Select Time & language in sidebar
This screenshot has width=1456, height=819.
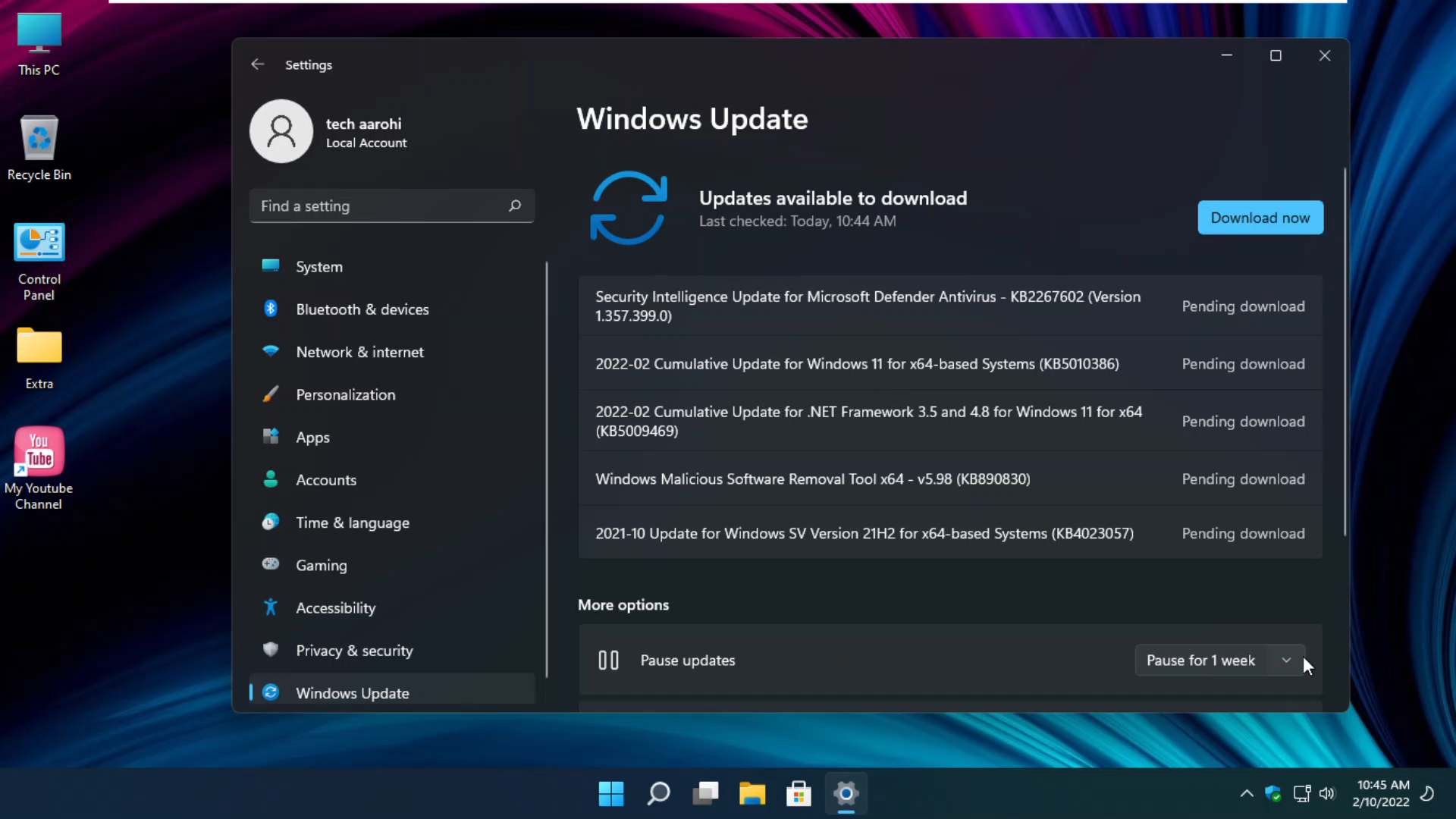(391, 522)
